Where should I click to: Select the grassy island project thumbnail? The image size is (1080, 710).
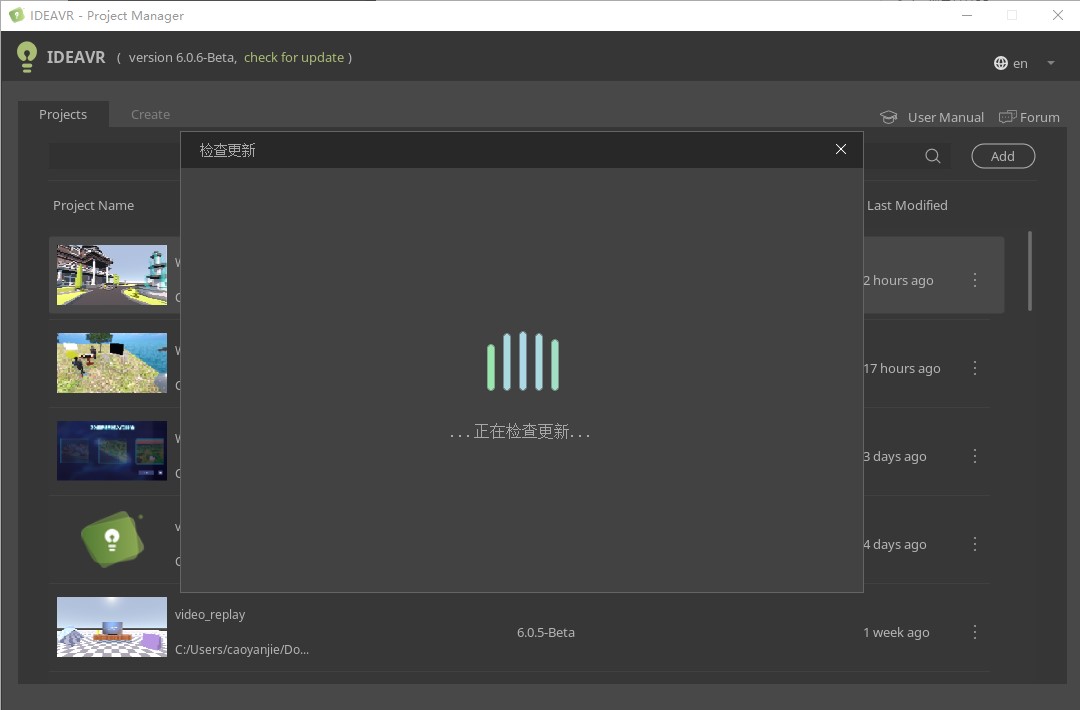[112, 363]
